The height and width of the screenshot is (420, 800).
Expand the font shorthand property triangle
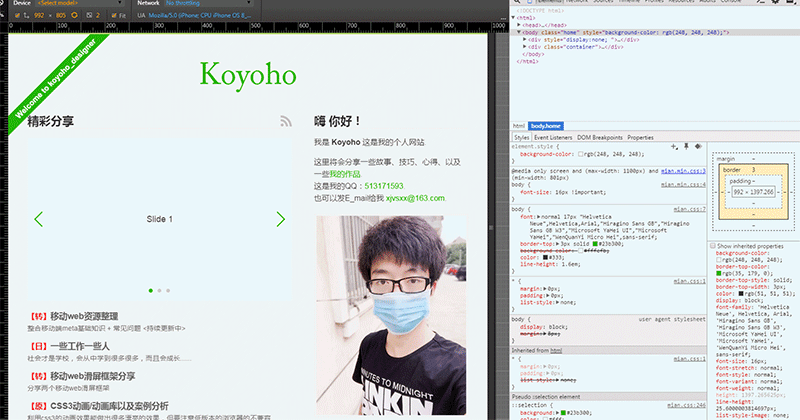(539, 217)
